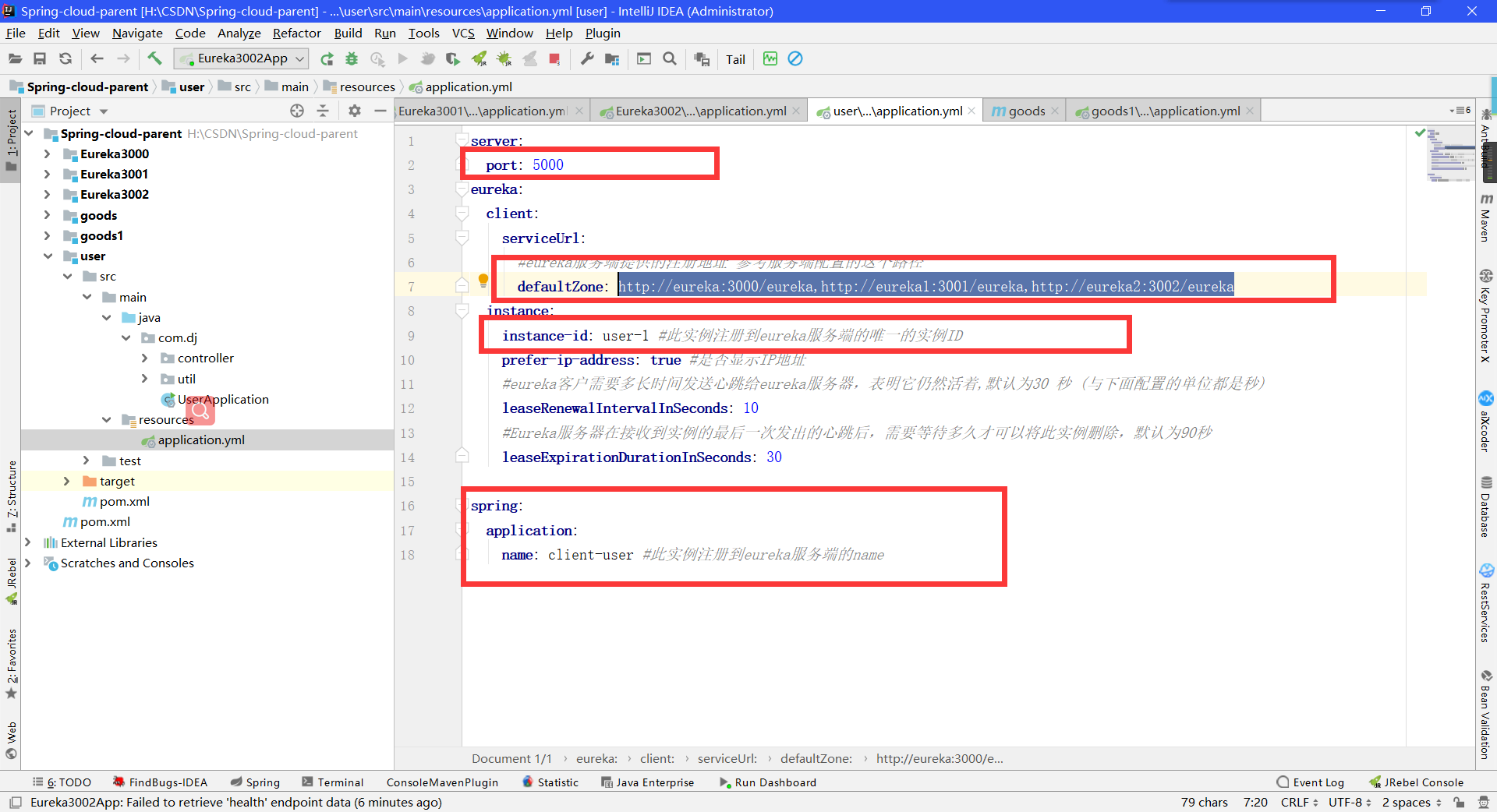
Task: Open the Navigate menu
Action: click(x=137, y=33)
